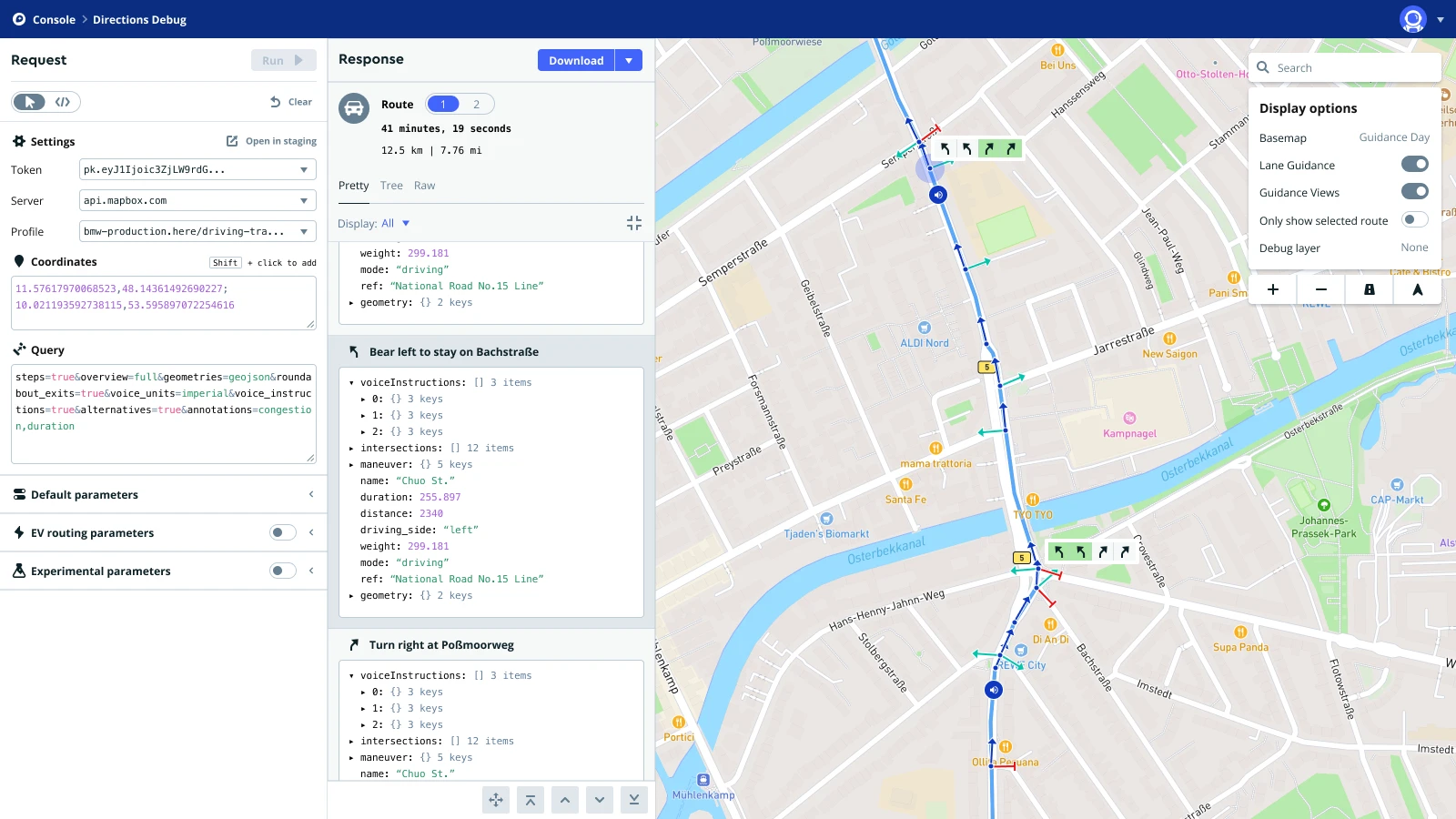Disable Lane Guidance

[x=1415, y=164]
